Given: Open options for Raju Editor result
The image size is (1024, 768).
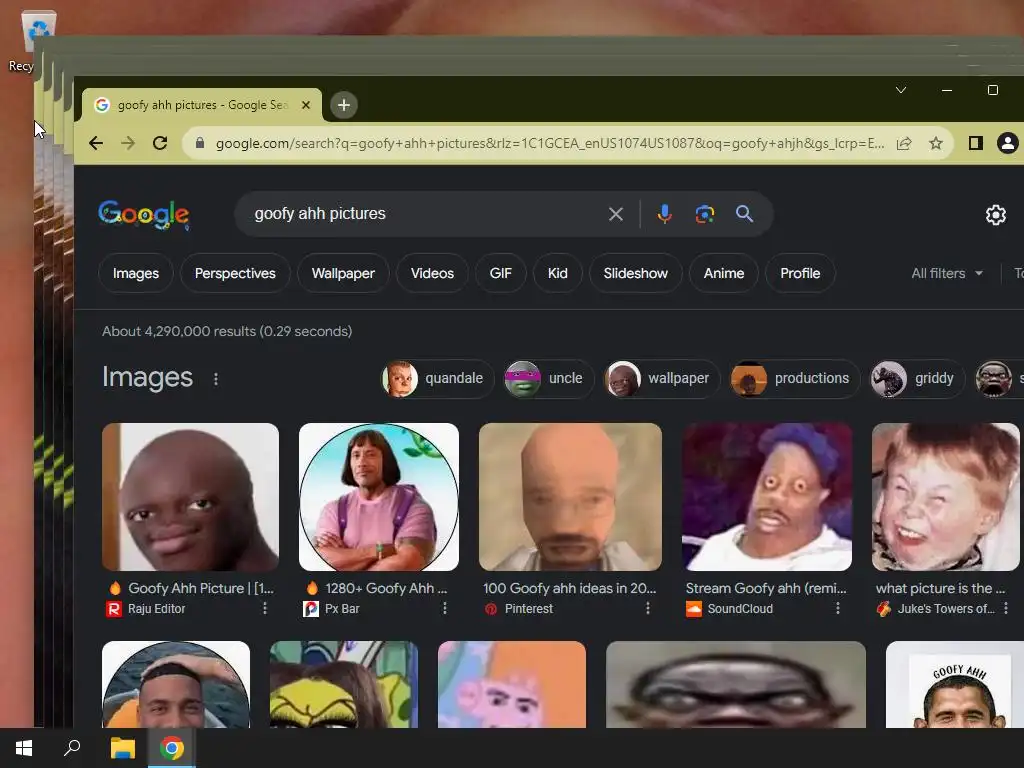Looking at the screenshot, I should [264, 609].
